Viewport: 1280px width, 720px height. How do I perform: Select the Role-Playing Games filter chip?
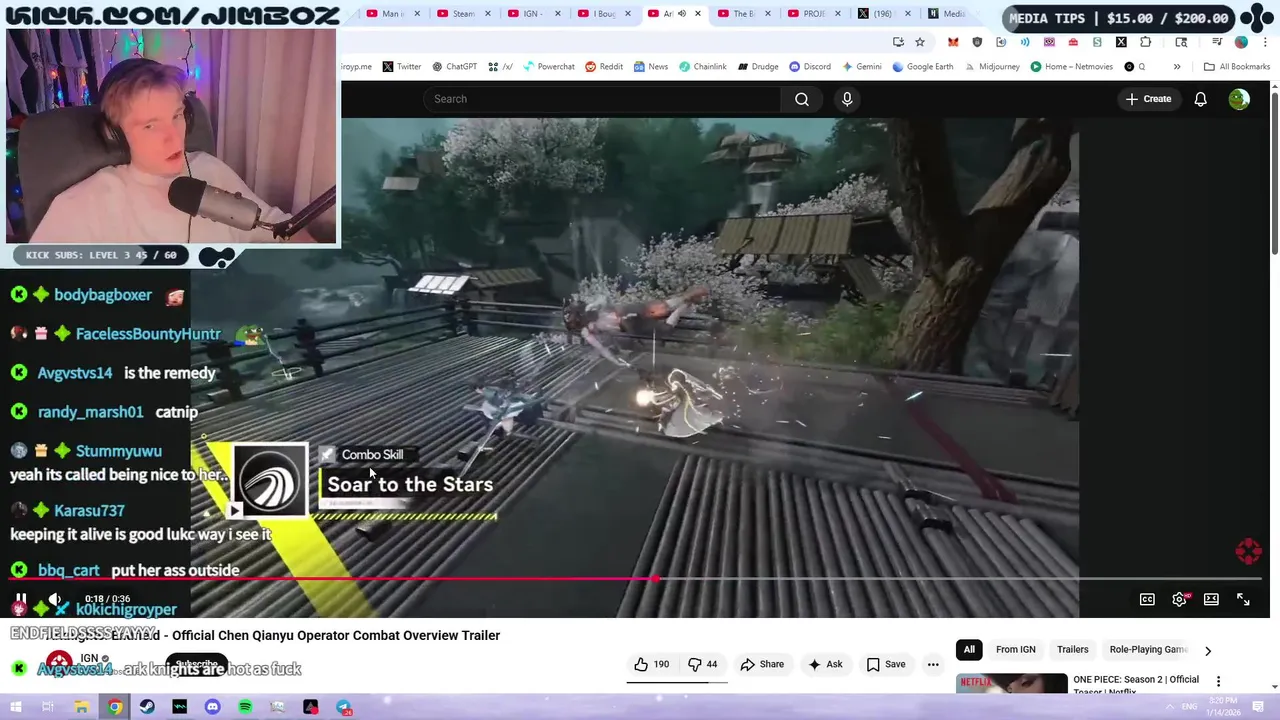(1148, 650)
